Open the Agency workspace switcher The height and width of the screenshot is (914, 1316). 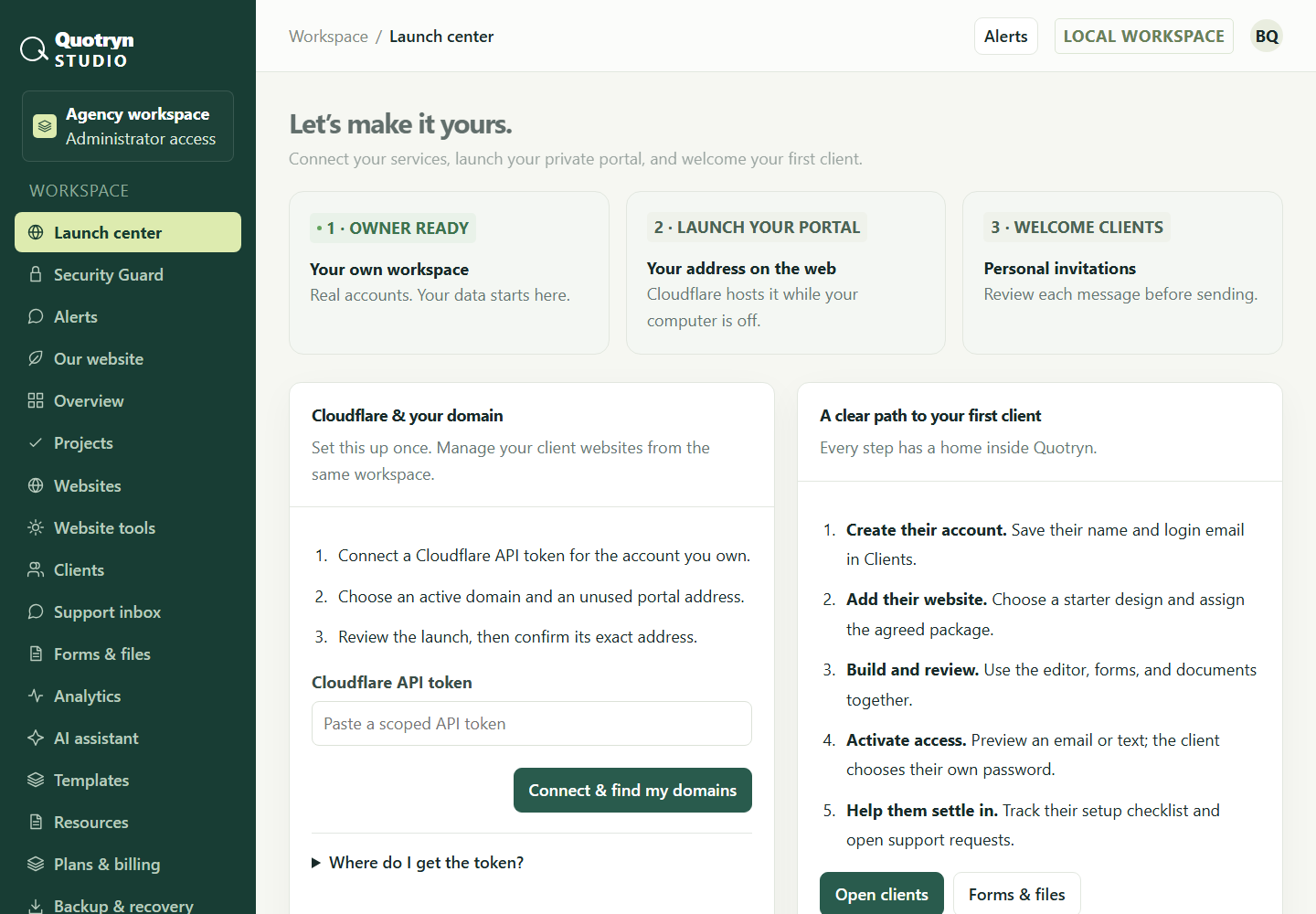[x=128, y=126]
